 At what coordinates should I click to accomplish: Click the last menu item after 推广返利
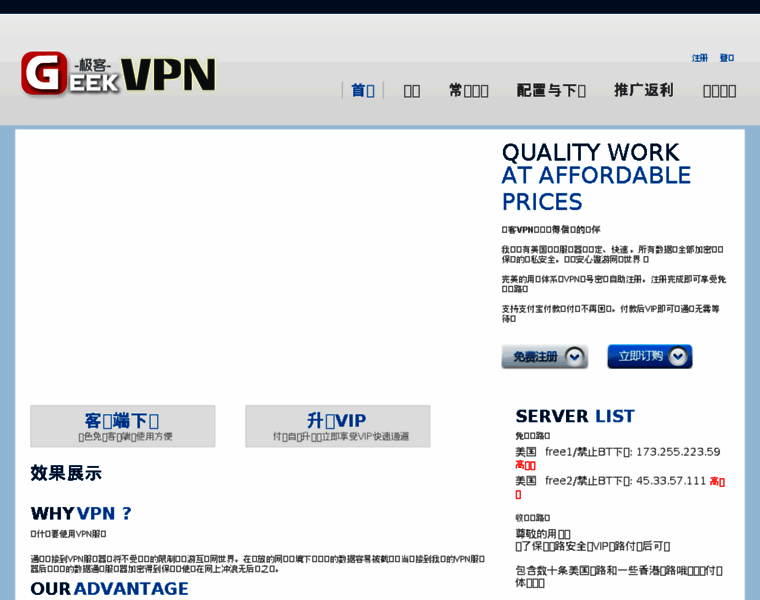(x=719, y=90)
